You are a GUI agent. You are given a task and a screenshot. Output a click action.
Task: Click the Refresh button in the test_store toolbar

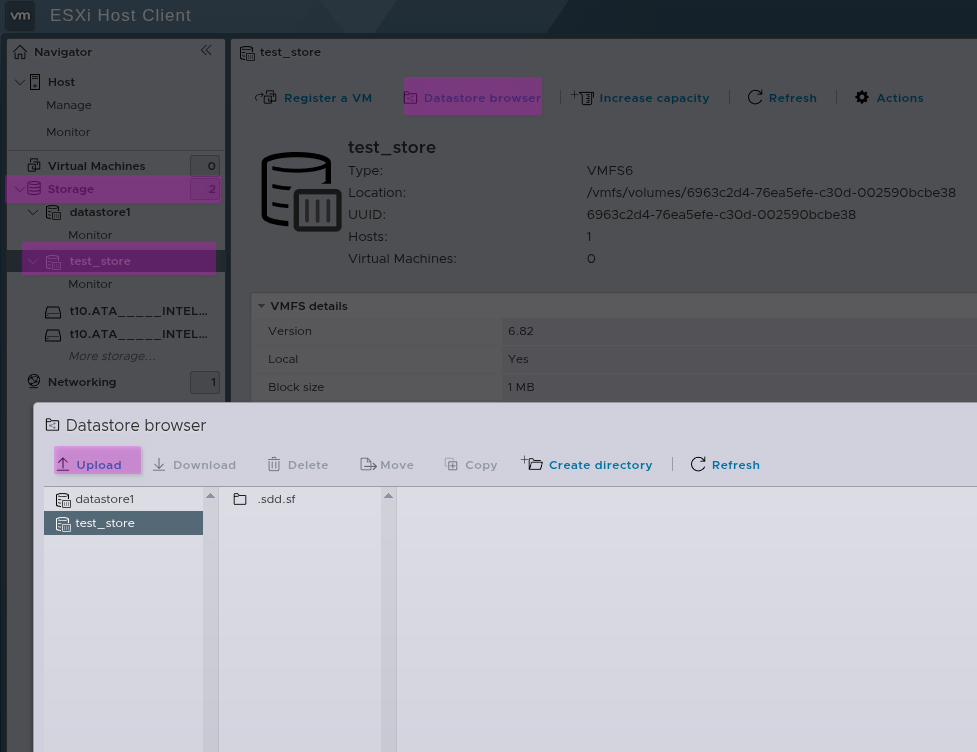point(782,97)
